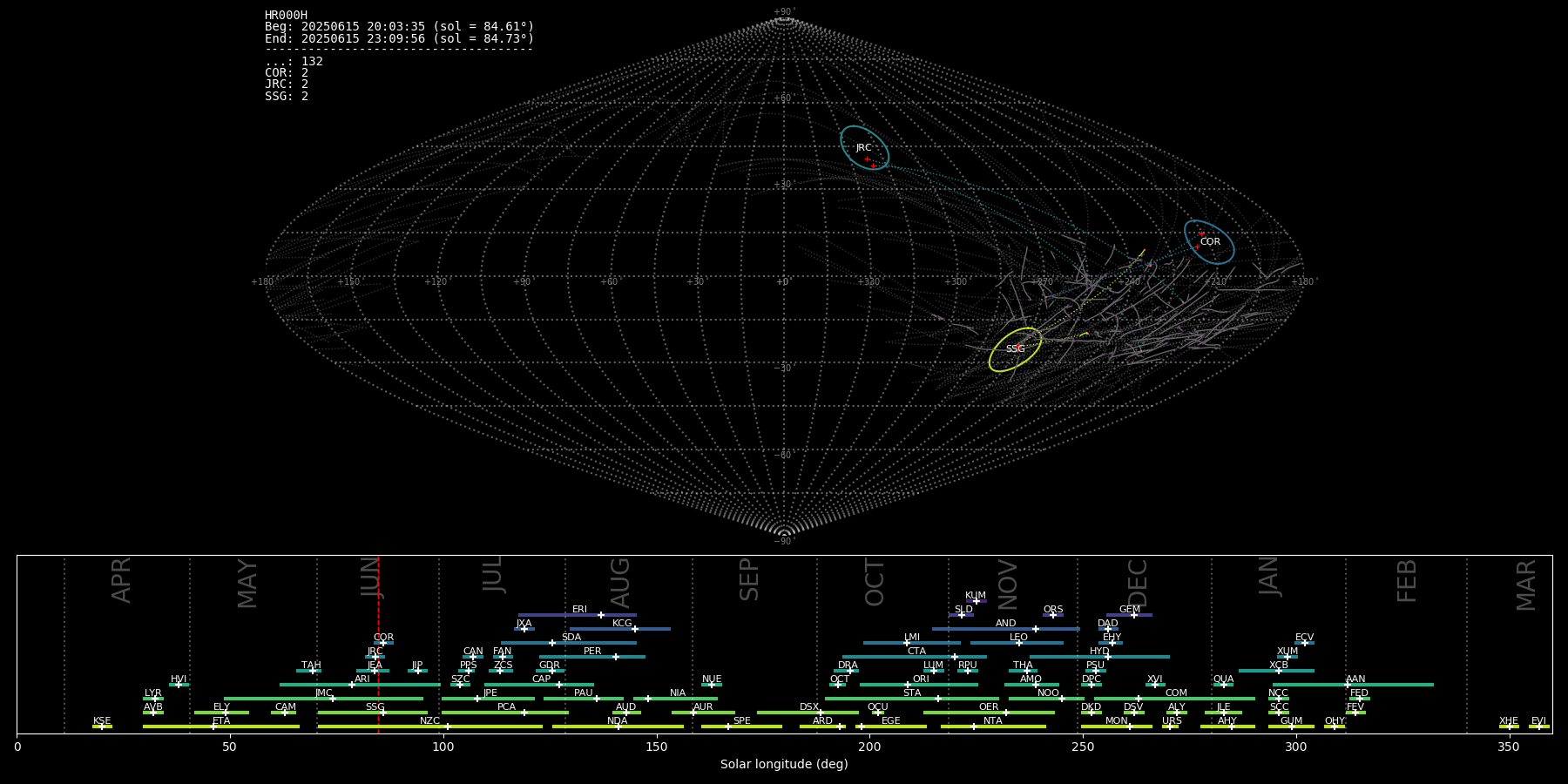Click the PER shower bar label in the timeline

pos(592,652)
